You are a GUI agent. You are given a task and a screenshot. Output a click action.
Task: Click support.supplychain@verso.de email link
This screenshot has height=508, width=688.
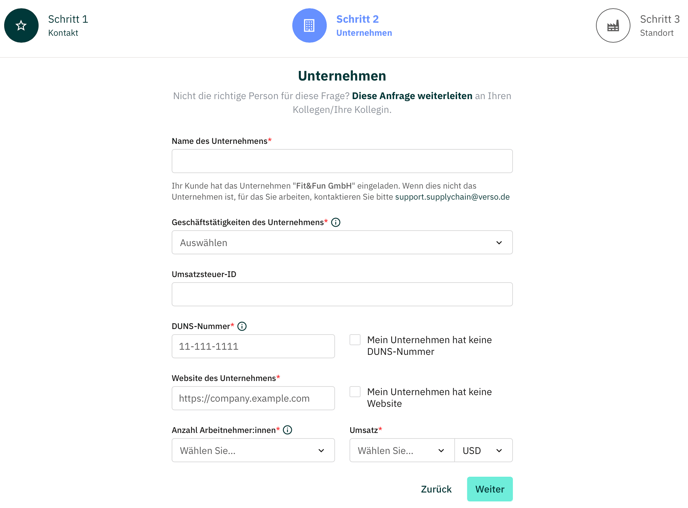452,197
